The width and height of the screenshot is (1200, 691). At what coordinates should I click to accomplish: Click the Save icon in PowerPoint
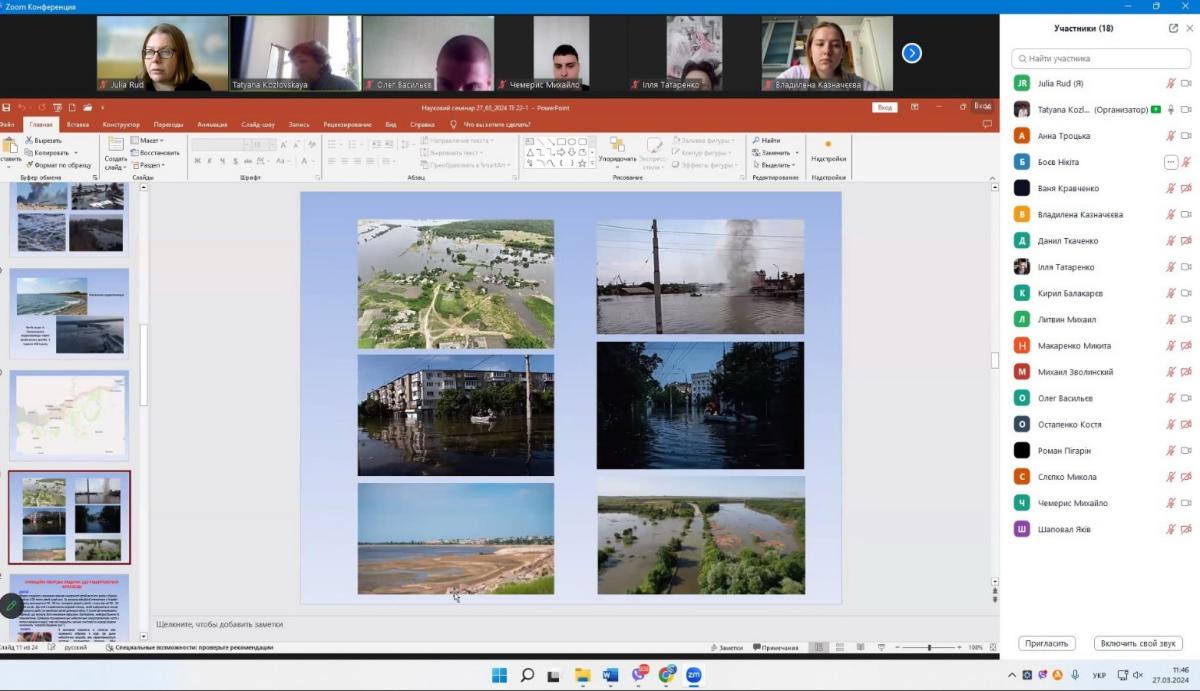tap(7, 107)
